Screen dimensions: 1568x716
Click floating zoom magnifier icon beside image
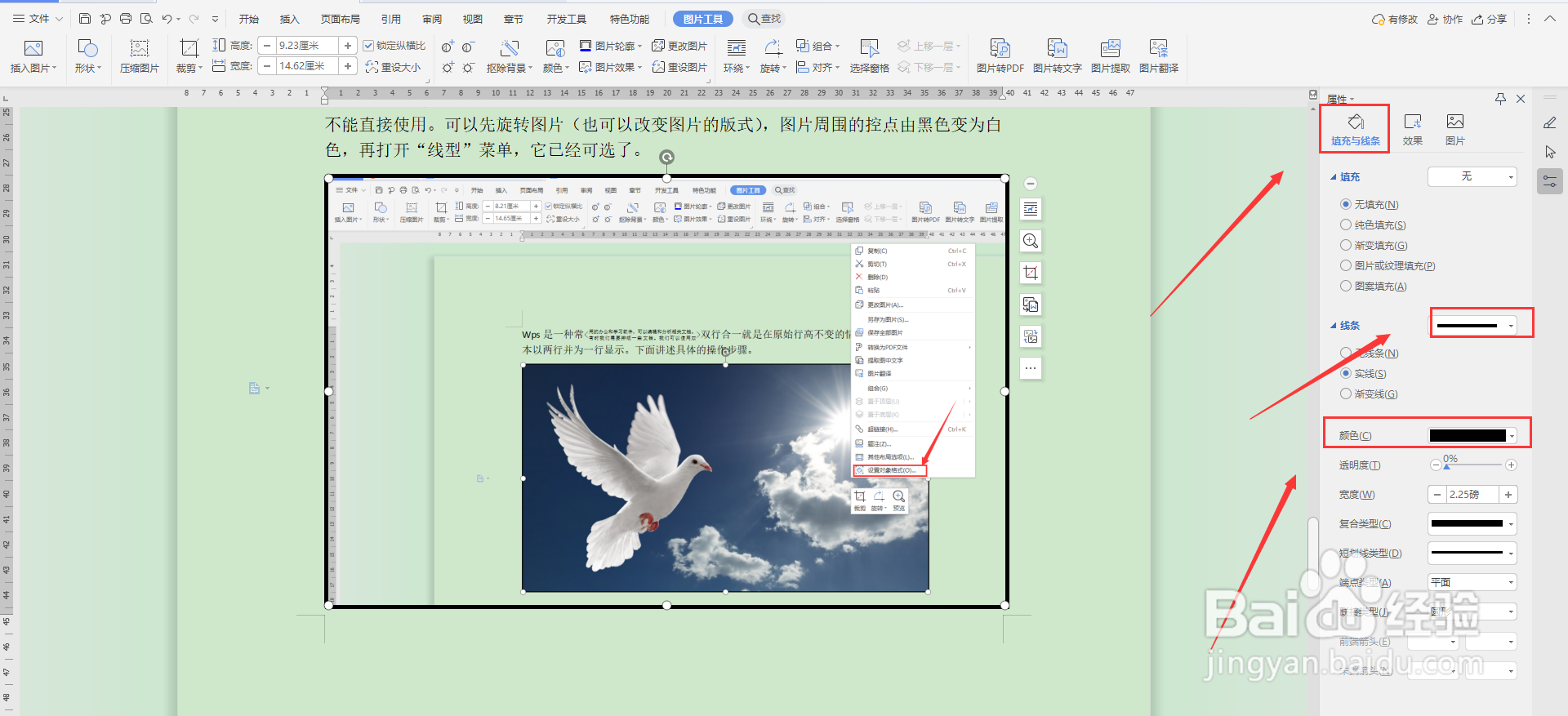coord(1031,241)
